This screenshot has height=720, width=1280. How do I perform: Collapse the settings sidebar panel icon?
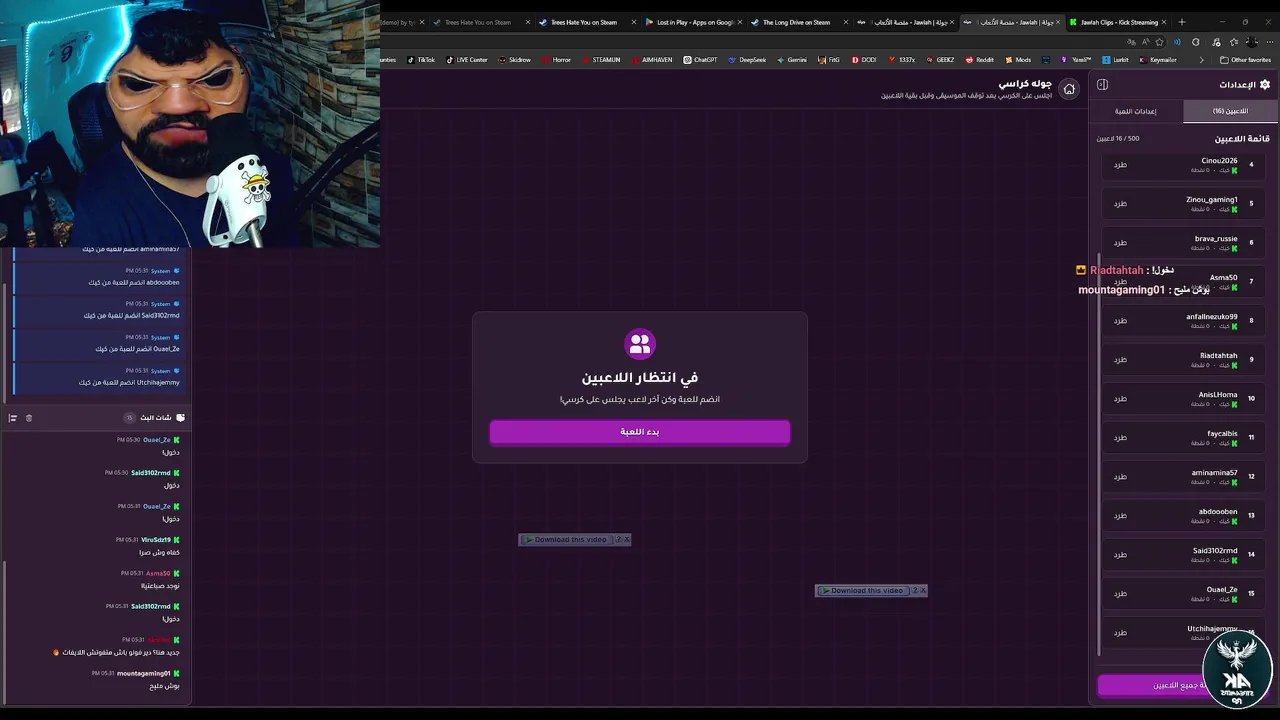tap(1102, 85)
